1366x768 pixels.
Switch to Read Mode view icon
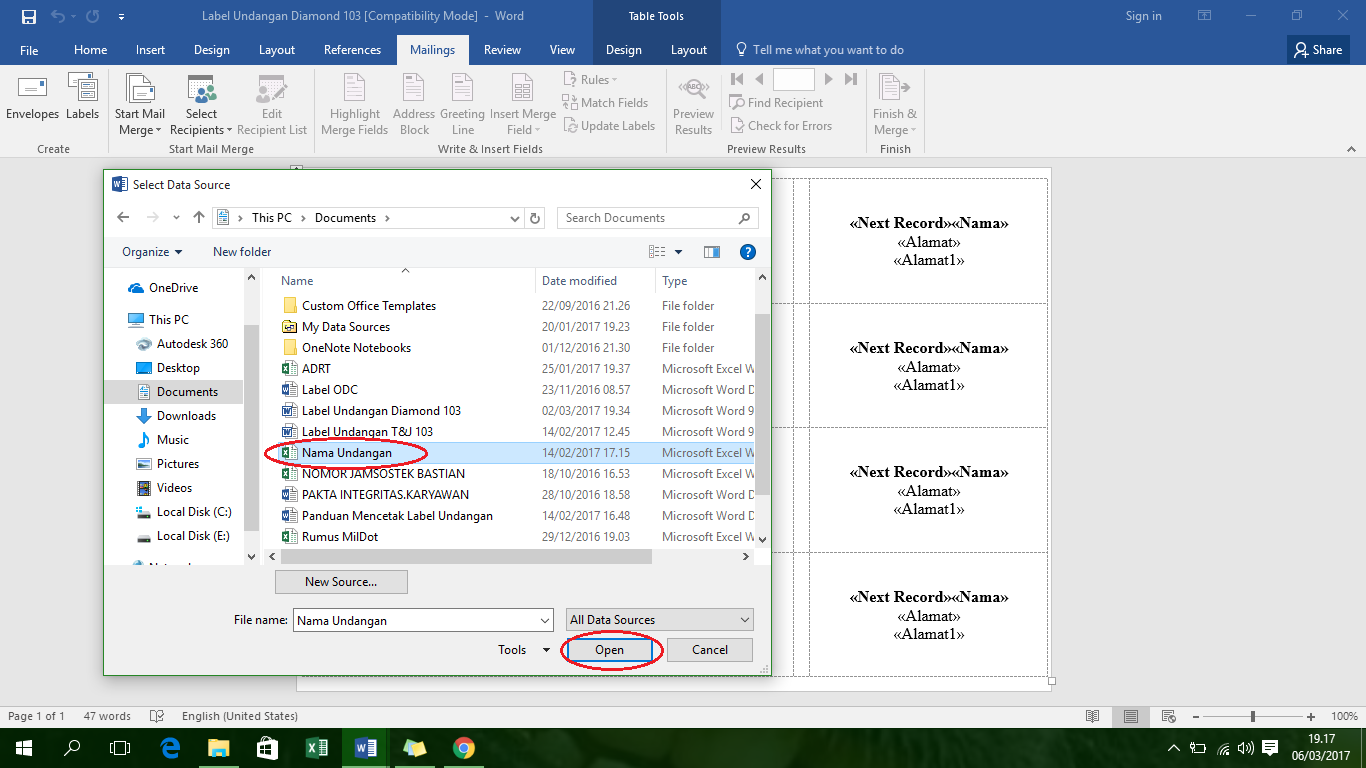pyautogui.click(x=1093, y=717)
